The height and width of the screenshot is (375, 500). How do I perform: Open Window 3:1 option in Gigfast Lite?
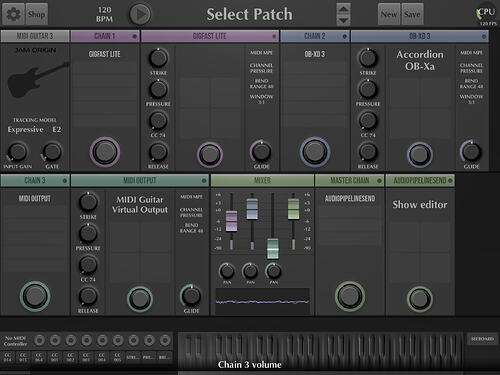coord(261,99)
